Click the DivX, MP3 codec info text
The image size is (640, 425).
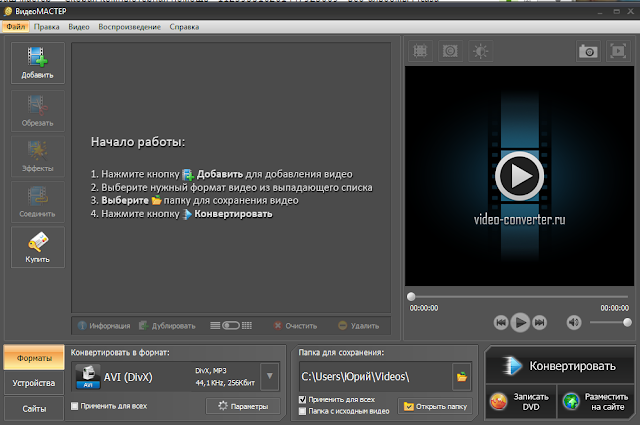(211, 371)
